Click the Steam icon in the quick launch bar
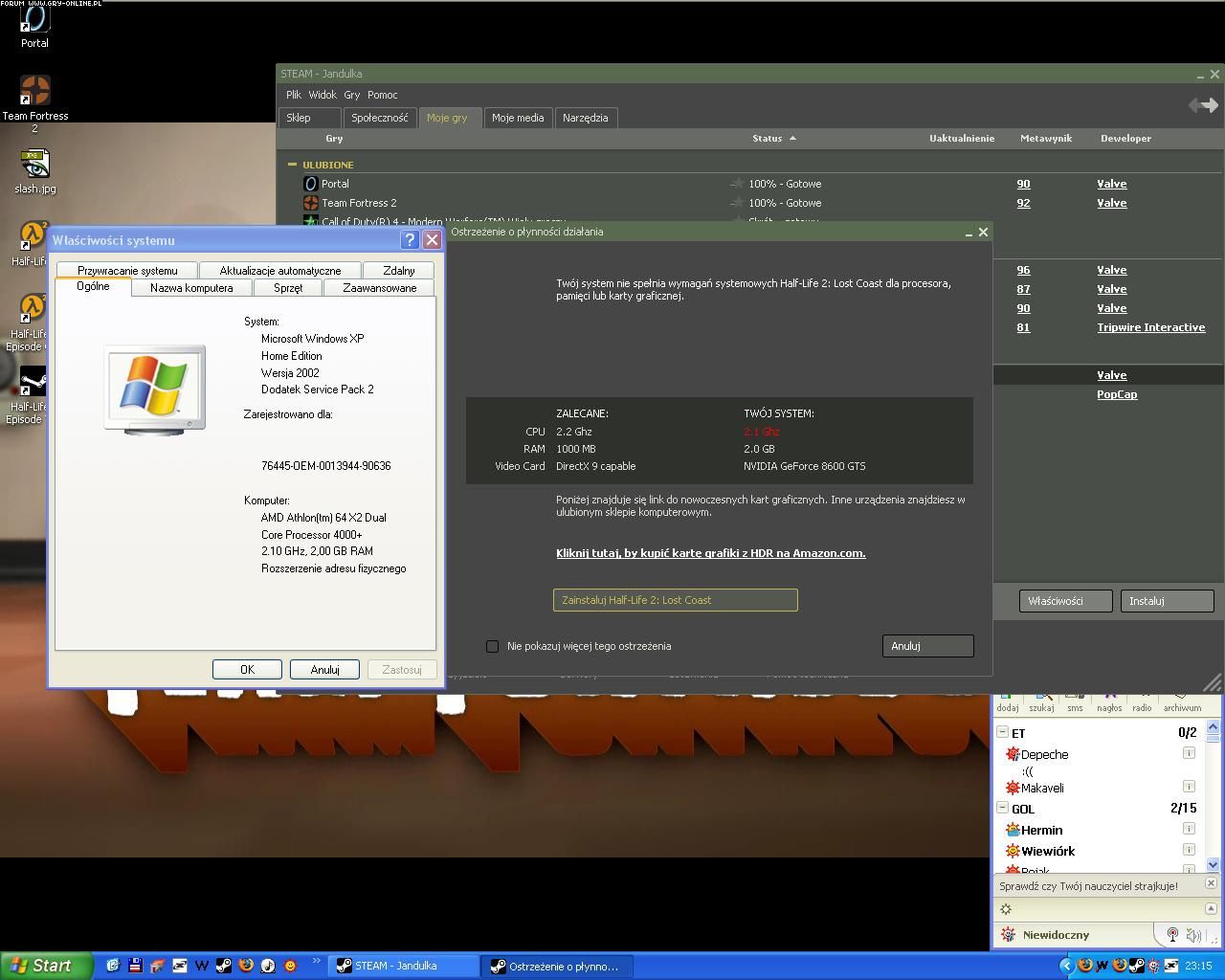1225x980 pixels. tap(223, 966)
